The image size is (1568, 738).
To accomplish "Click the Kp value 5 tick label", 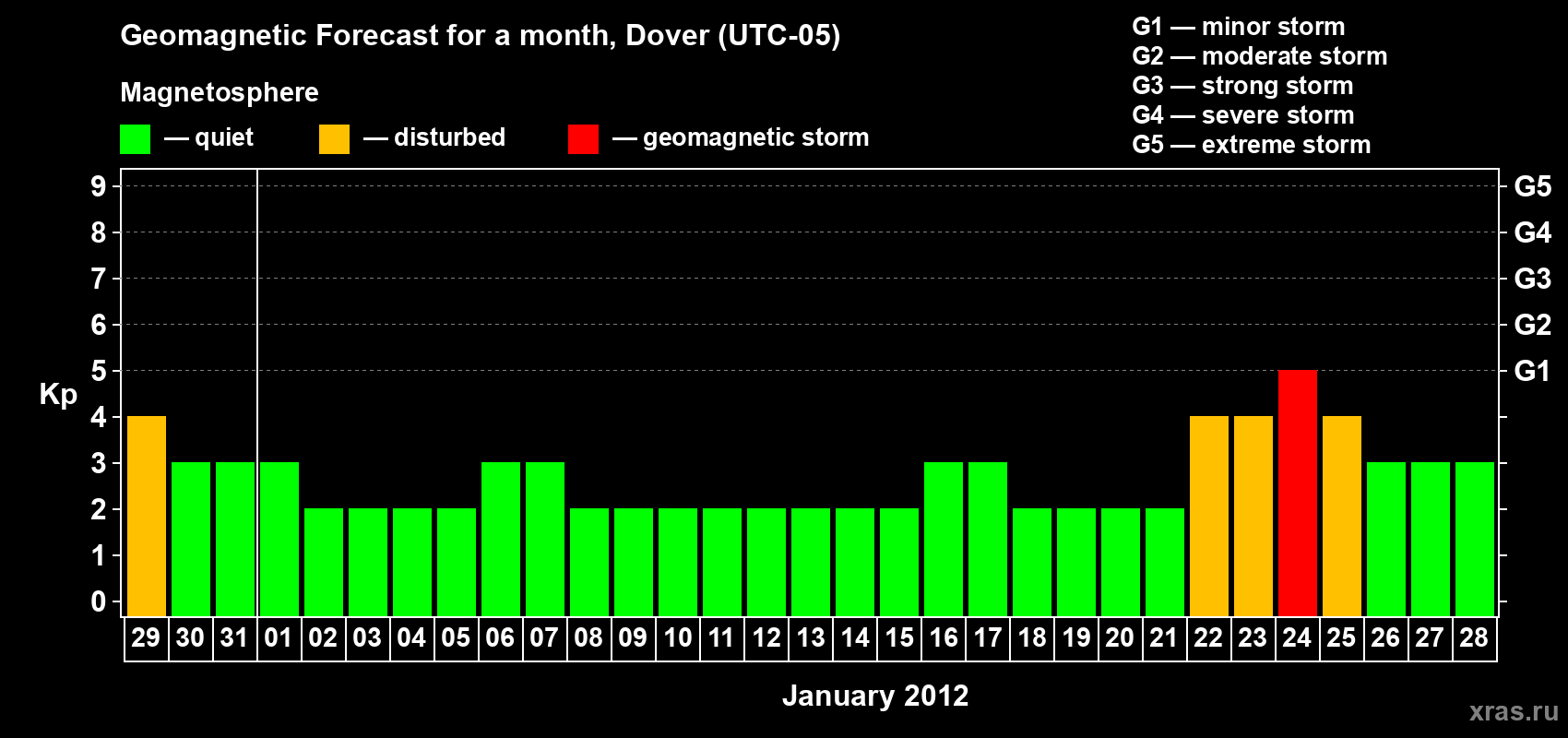I will tap(99, 371).
